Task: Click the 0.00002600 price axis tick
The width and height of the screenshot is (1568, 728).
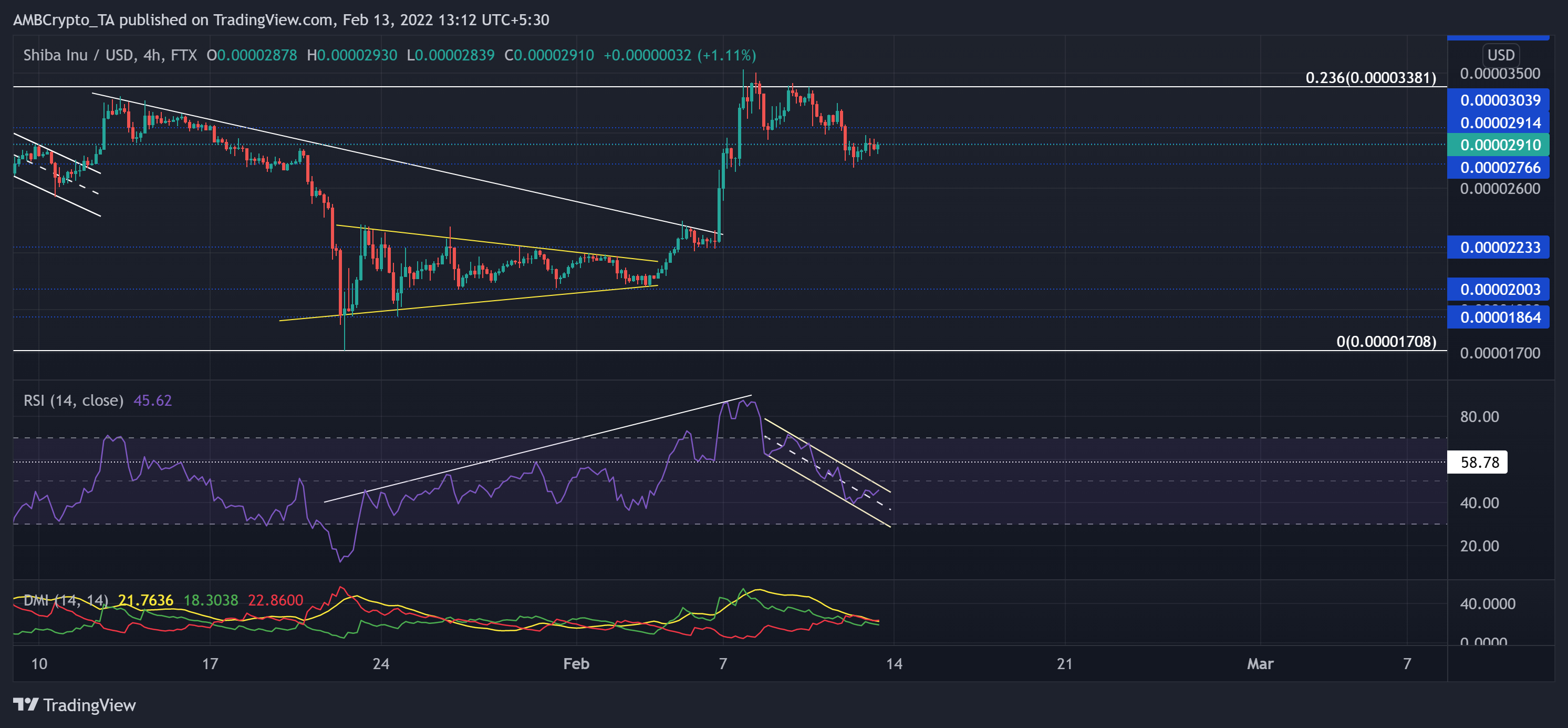Action: (1500, 189)
